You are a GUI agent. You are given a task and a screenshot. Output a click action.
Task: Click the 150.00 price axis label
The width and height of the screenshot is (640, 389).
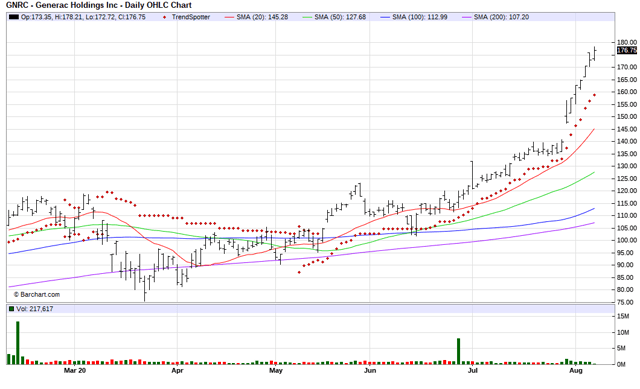point(627,117)
